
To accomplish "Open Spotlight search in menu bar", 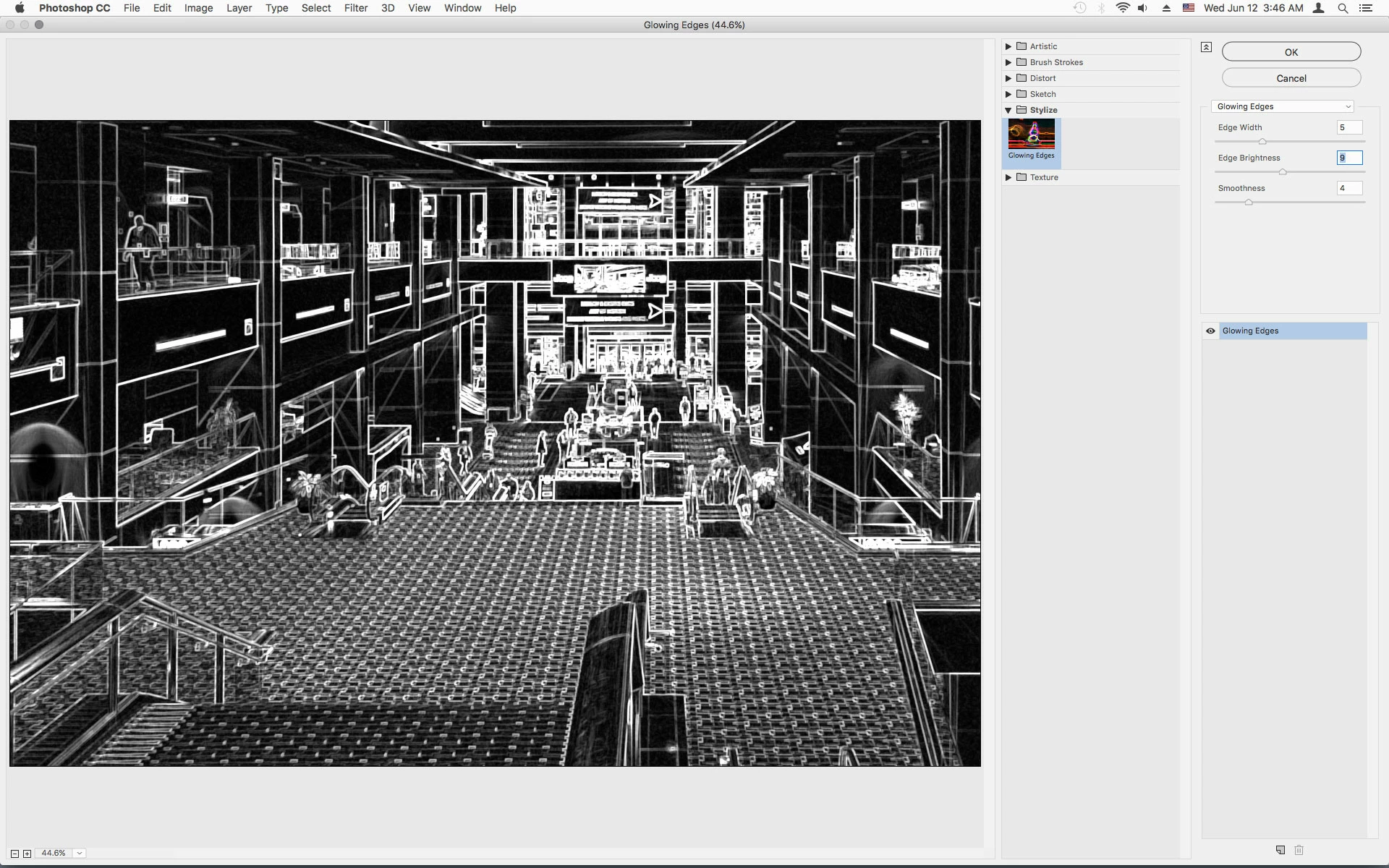I will tap(1343, 8).
